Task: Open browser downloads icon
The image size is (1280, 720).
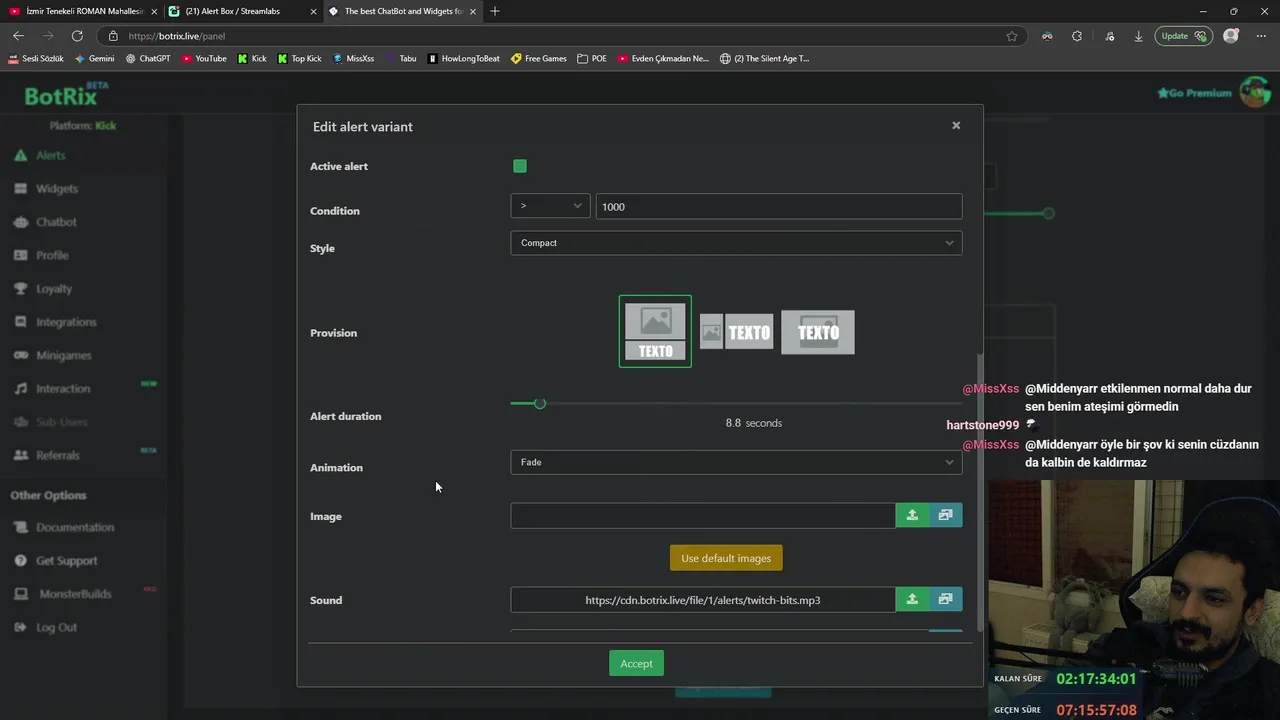Action: point(1138,36)
